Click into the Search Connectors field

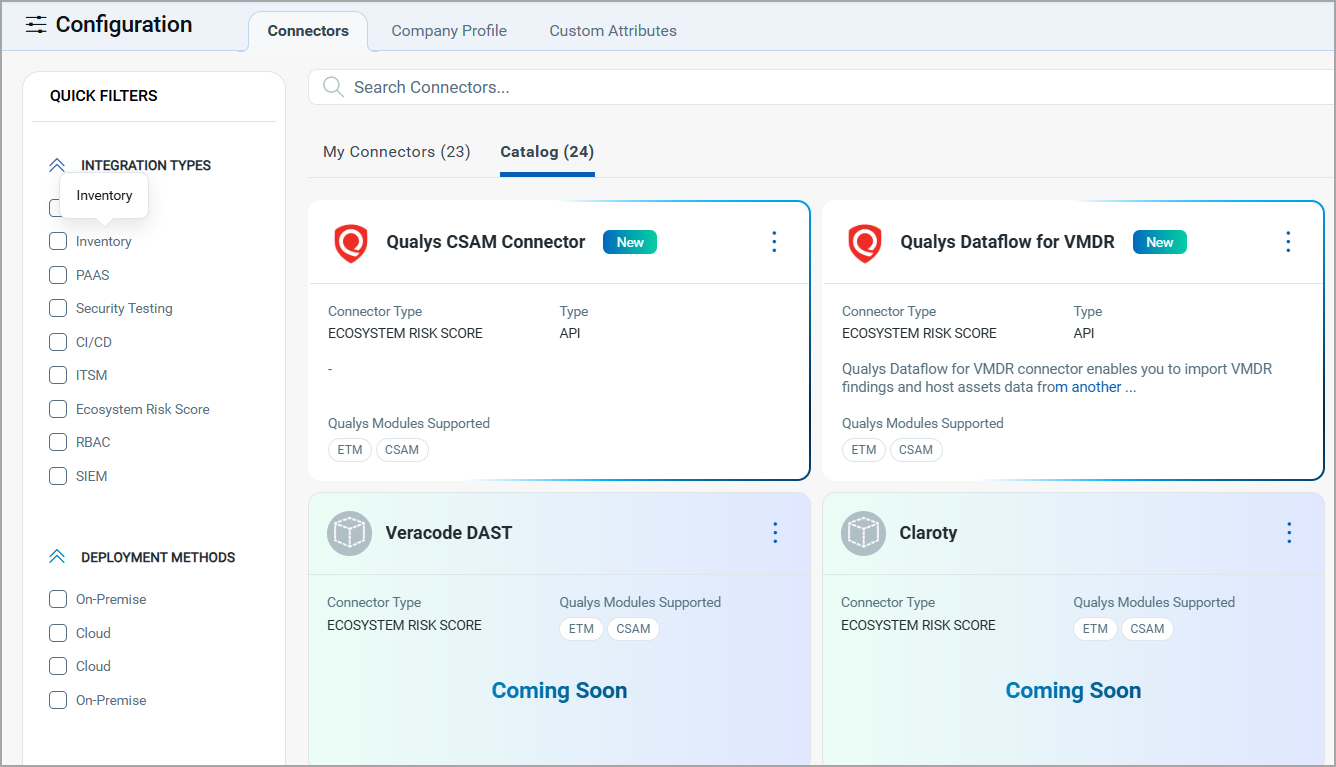(800, 87)
